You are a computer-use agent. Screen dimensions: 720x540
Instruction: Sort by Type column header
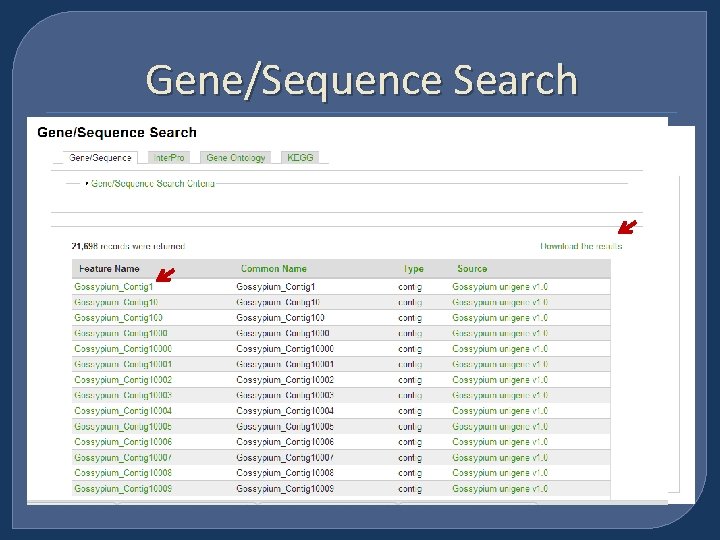pyautogui.click(x=413, y=269)
